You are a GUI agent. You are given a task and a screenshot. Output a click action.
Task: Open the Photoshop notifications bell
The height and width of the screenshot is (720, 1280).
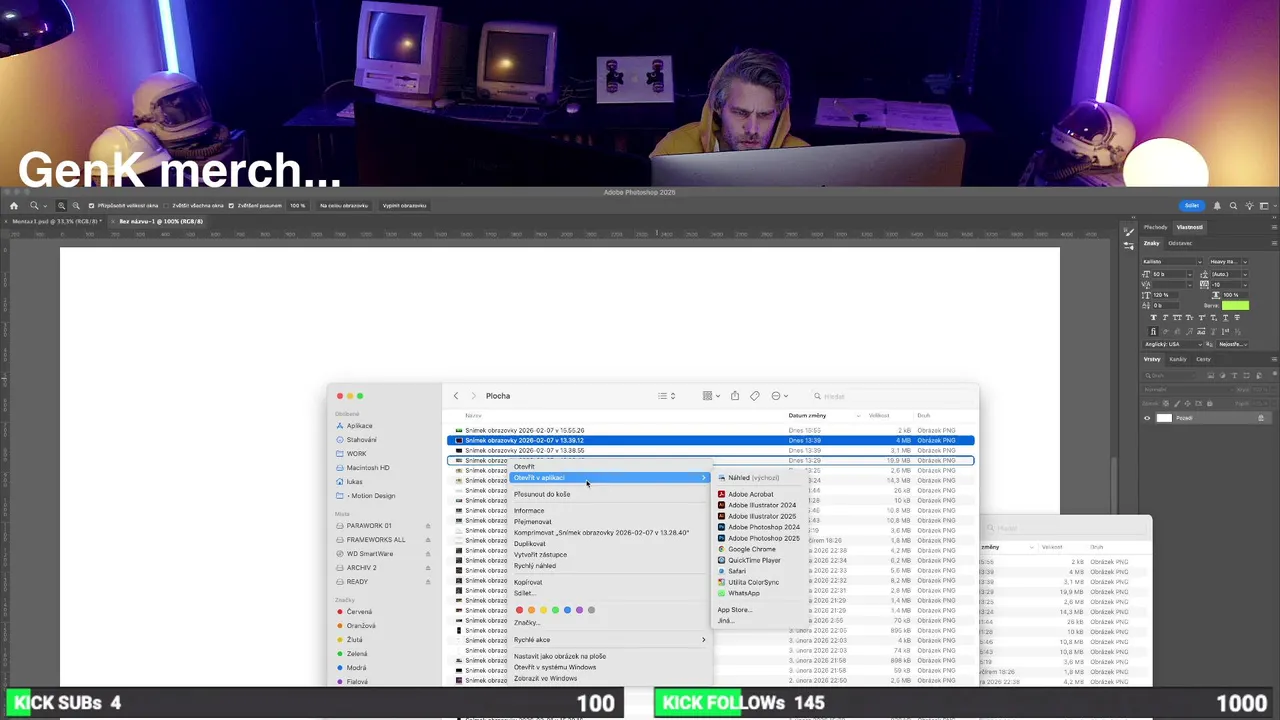point(1217,205)
